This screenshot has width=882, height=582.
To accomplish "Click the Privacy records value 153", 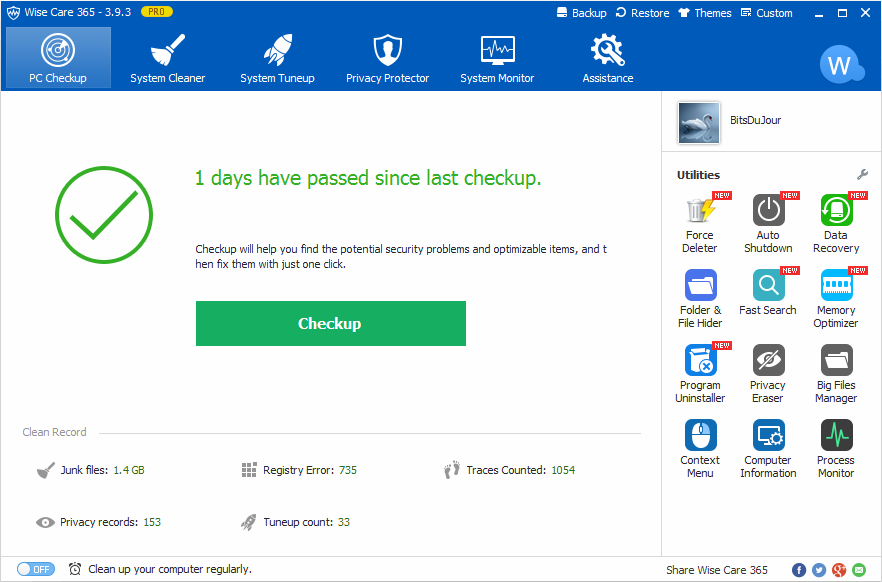I will tap(152, 522).
